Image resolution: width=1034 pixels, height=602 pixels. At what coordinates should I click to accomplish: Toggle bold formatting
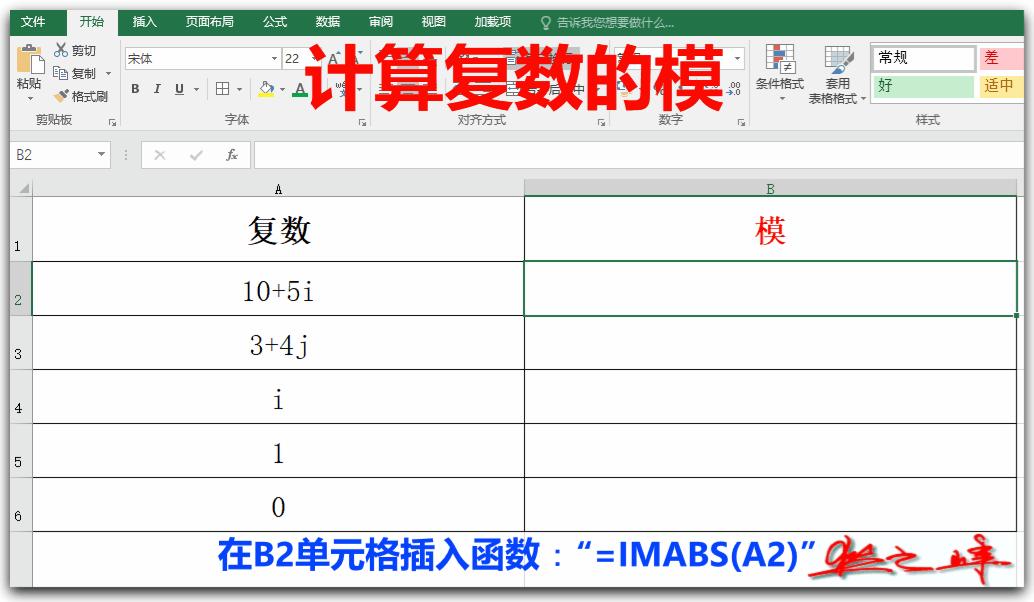pyautogui.click(x=135, y=89)
